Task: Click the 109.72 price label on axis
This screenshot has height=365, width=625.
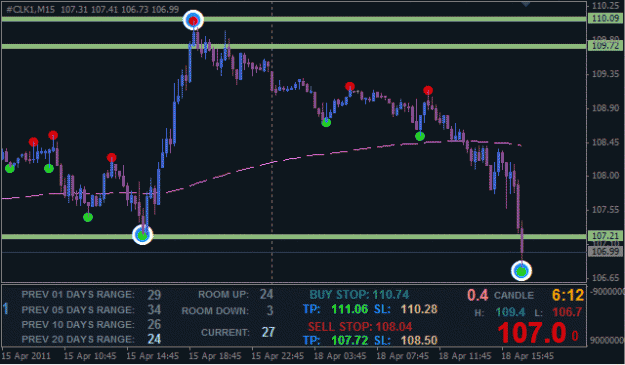Action: 605,46
